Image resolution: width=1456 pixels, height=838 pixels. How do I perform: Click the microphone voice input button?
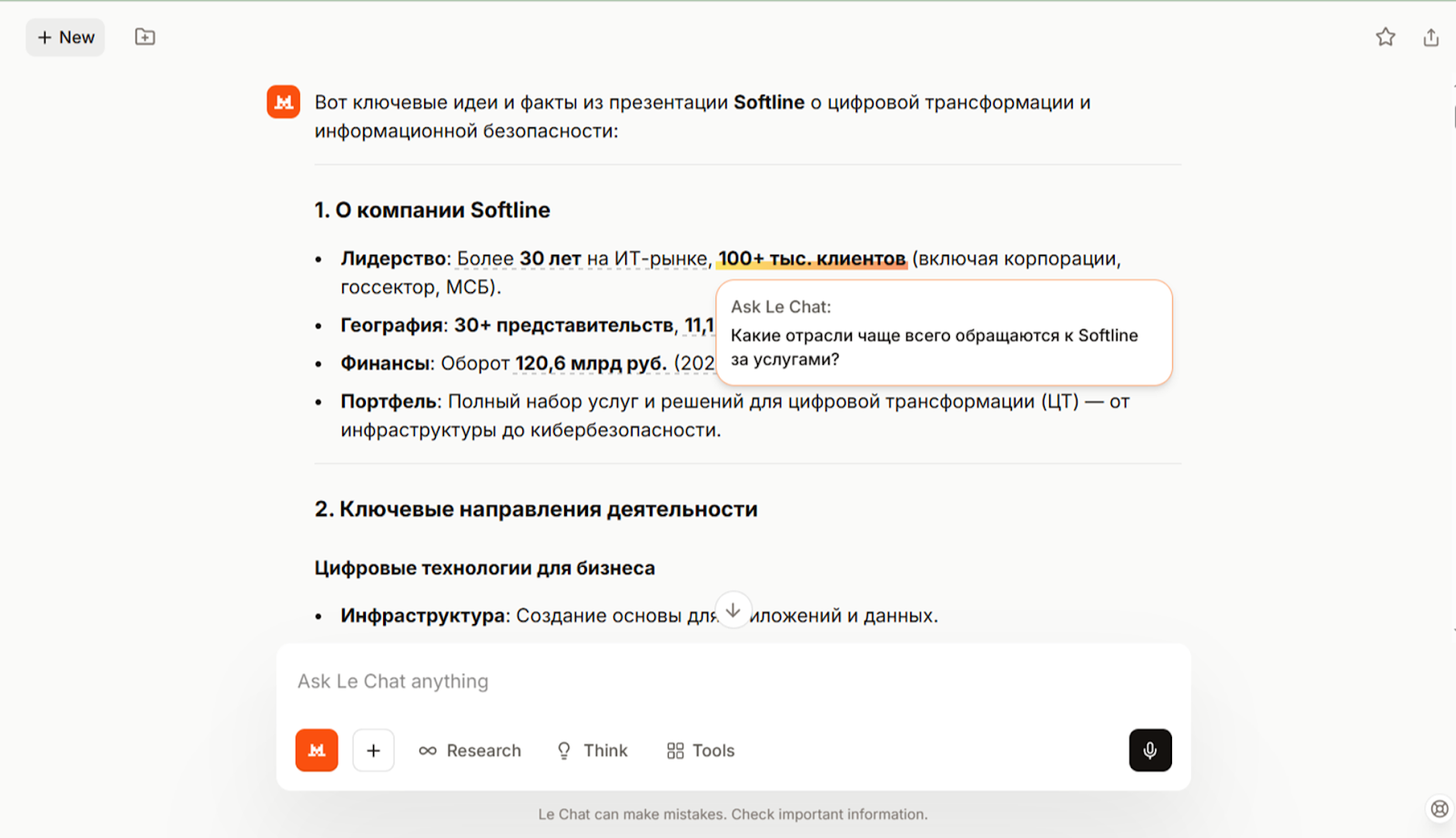1150,751
